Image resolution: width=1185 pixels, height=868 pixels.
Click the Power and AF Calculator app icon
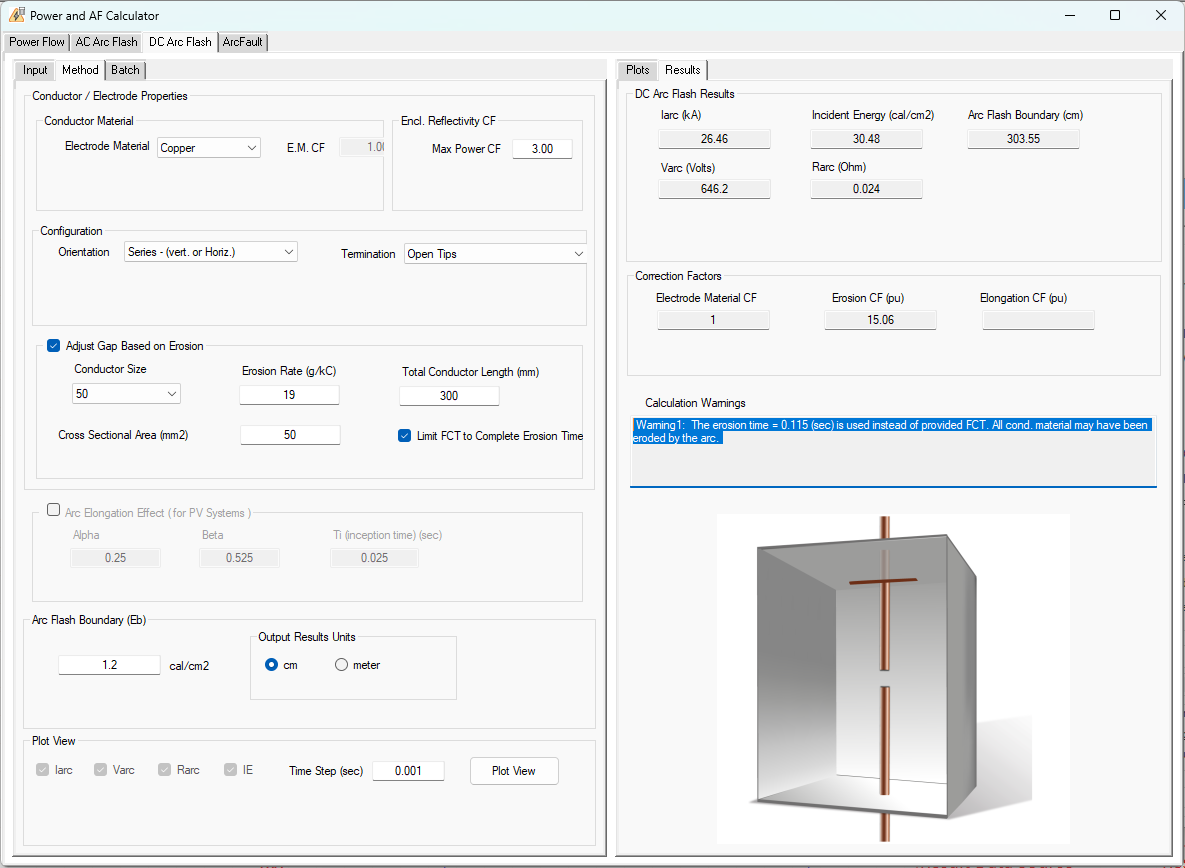[16, 15]
